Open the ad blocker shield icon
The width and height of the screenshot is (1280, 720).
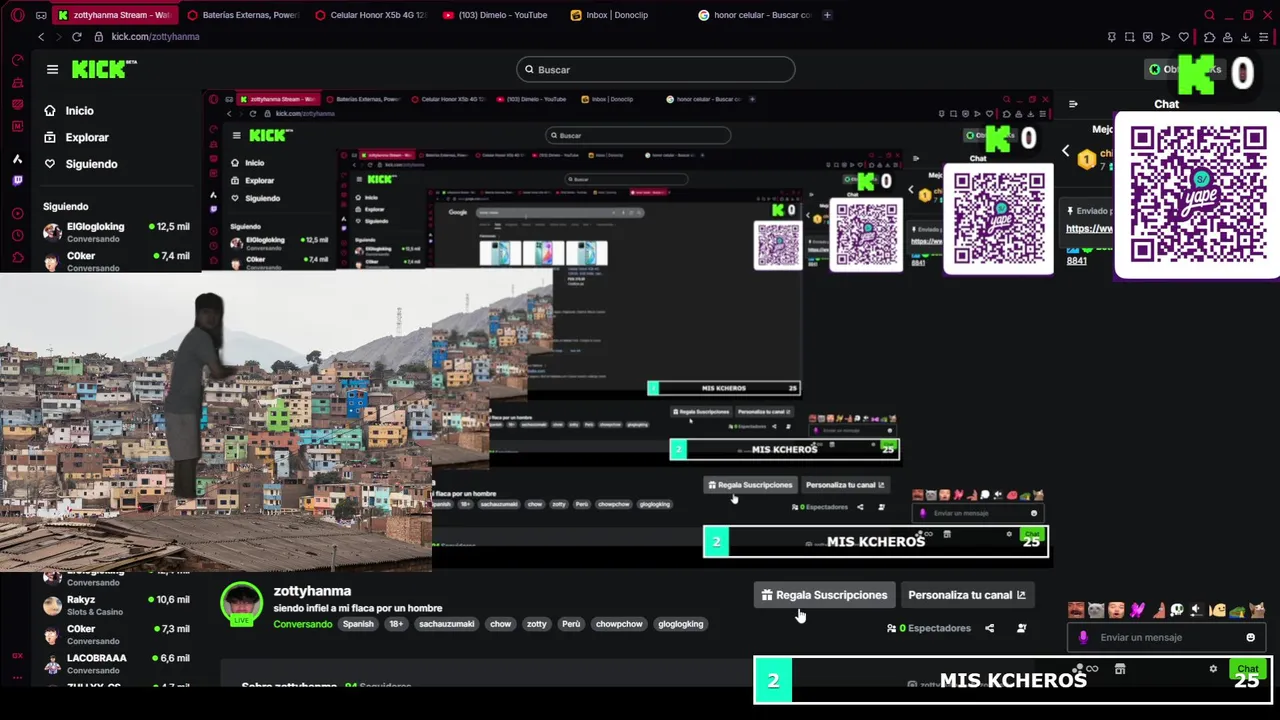pos(1148,37)
